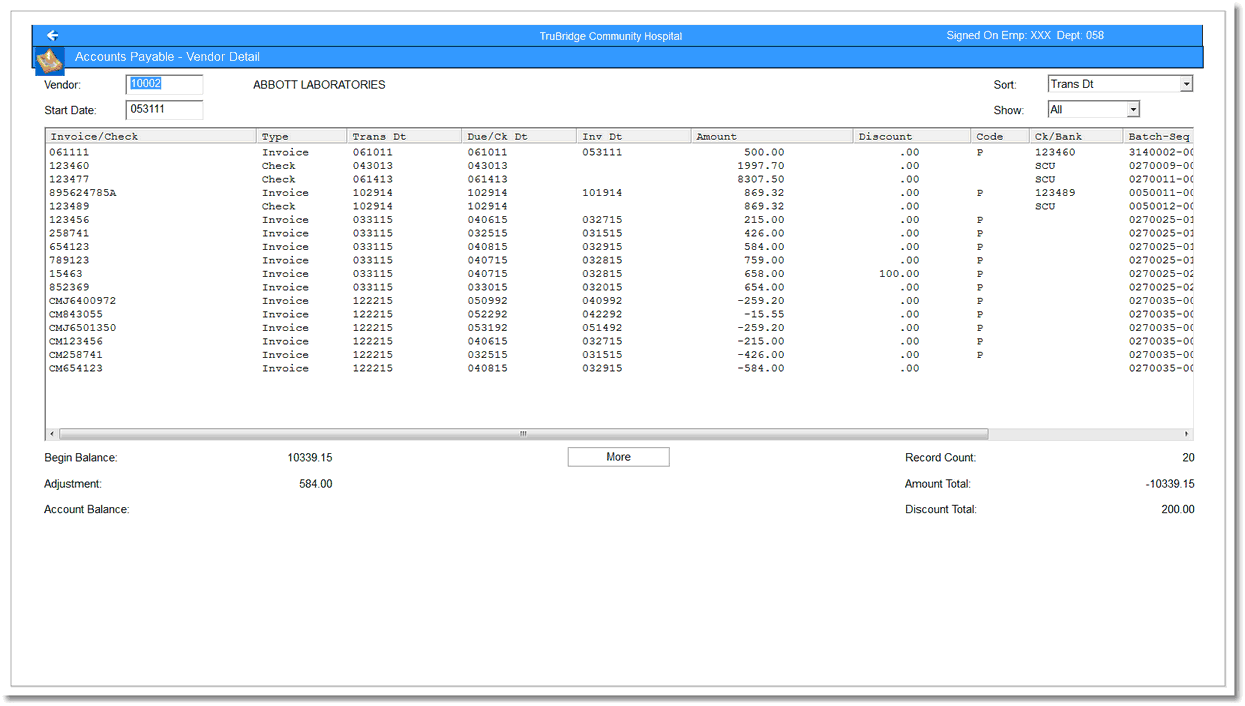
Task: Select credit memo row CMJ6400972
Action: click(620, 301)
